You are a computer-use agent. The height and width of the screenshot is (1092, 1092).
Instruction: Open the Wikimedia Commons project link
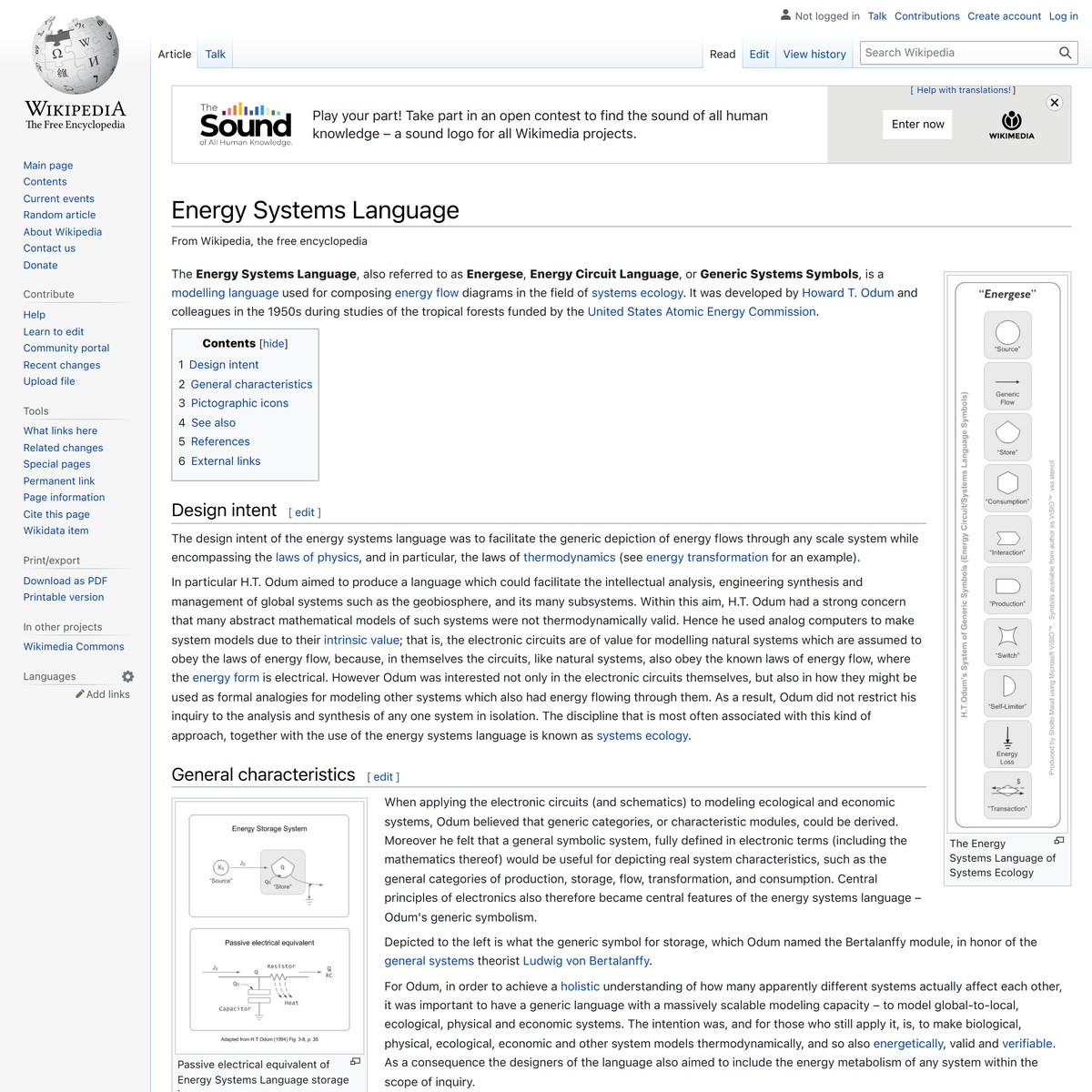pyautogui.click(x=73, y=646)
